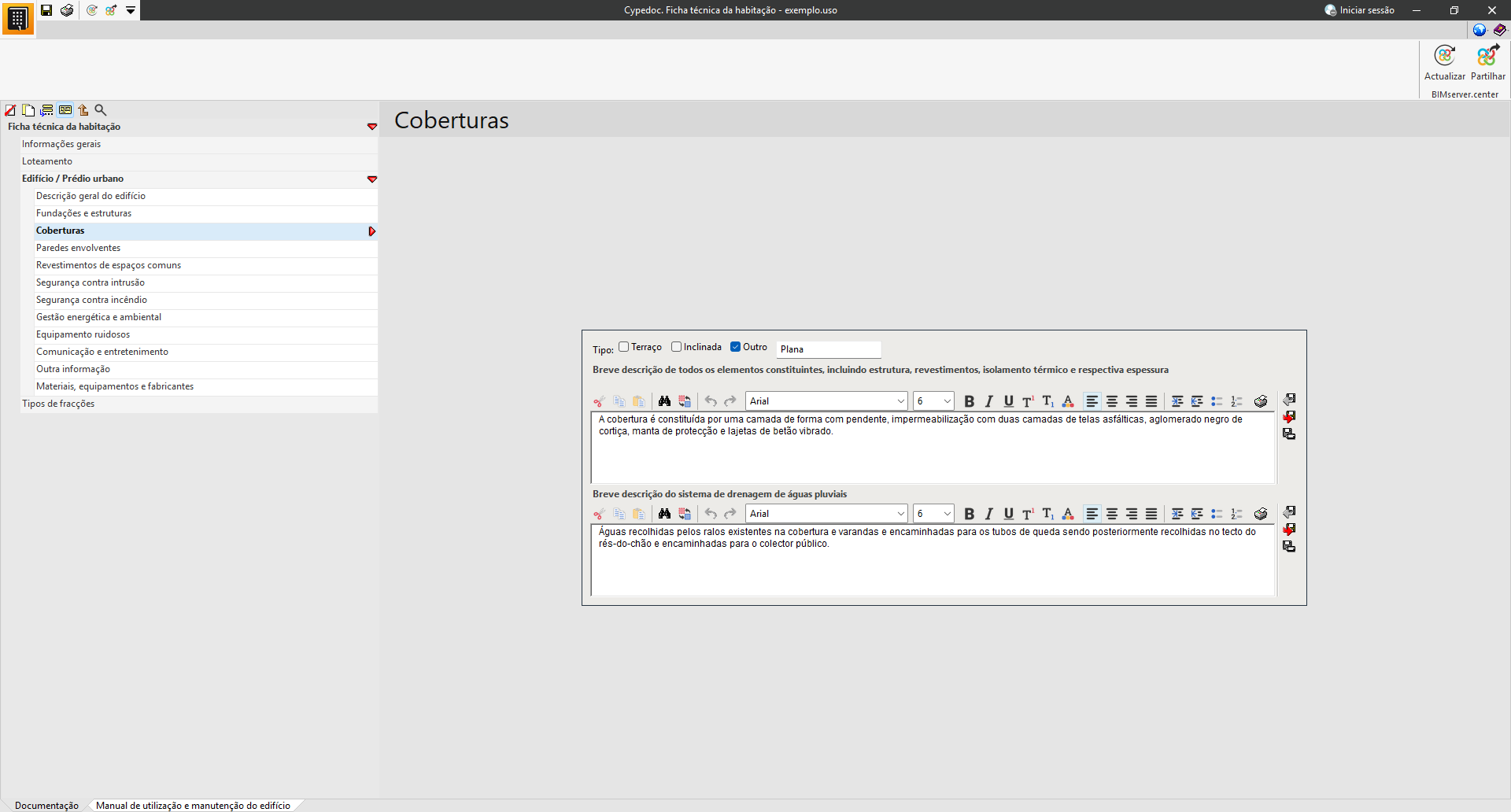Screen dimensions: 1511x812
Task: Toggle underline in the roof description toolbar
Action: pos(1009,401)
